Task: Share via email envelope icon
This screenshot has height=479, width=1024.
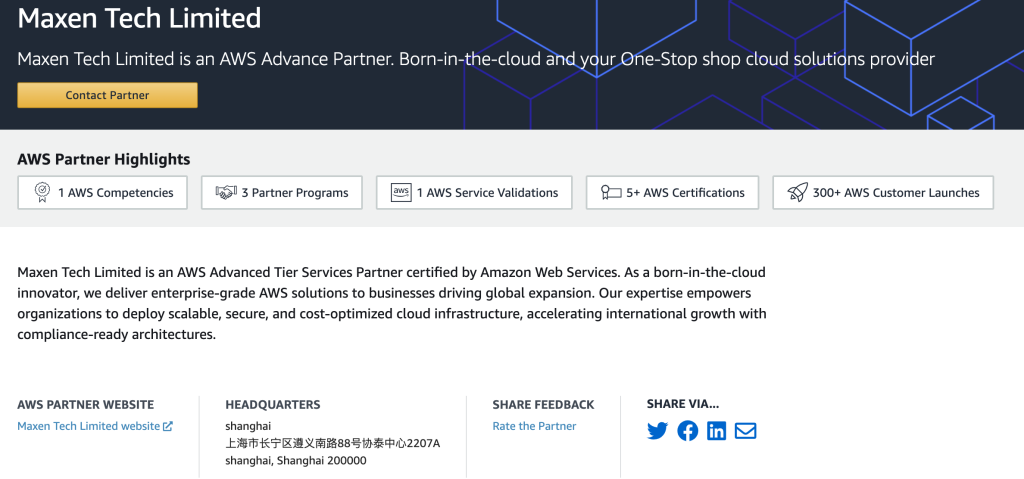Action: coord(745,431)
